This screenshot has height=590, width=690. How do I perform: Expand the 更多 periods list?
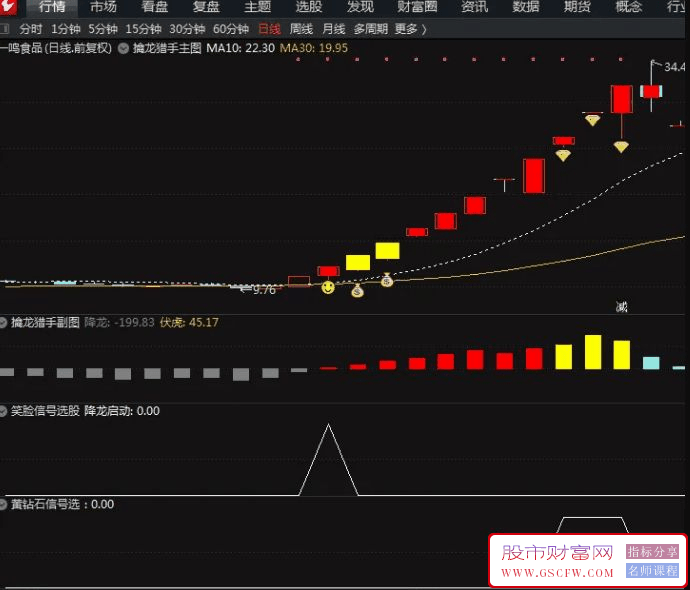click(410, 29)
